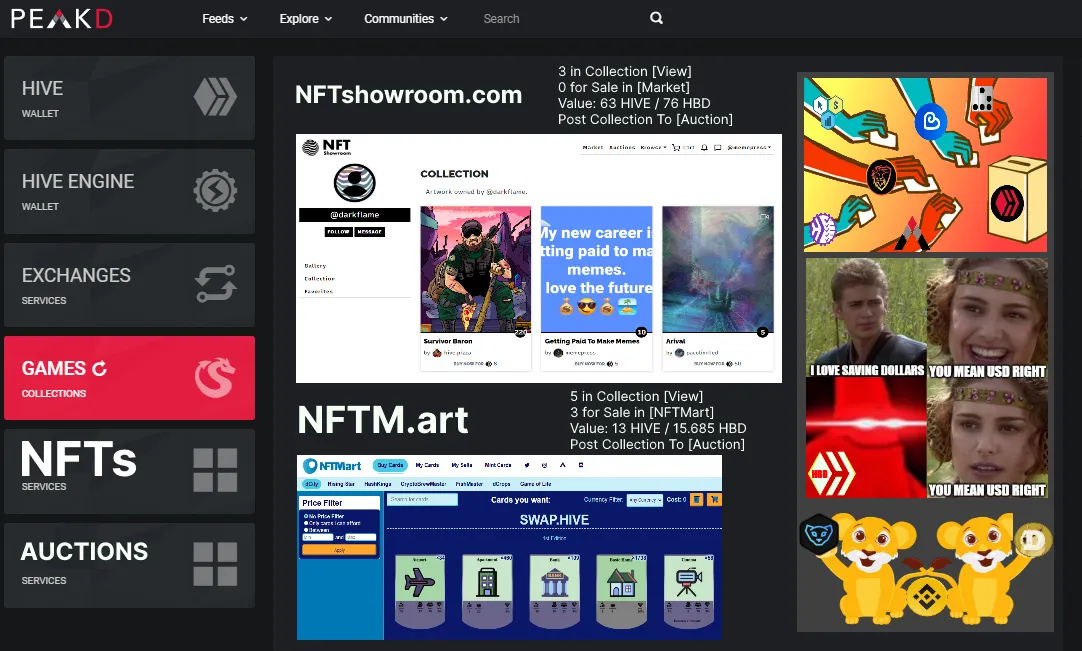
Task: Click the NFTM.art [Auction] link
Action: tap(716, 445)
